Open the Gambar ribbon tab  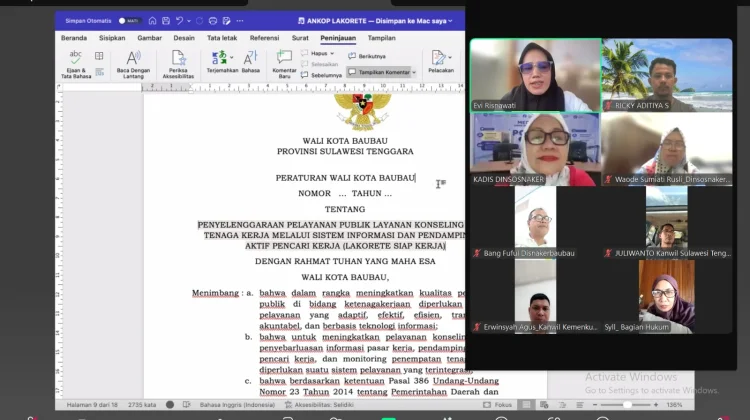pyautogui.click(x=150, y=38)
